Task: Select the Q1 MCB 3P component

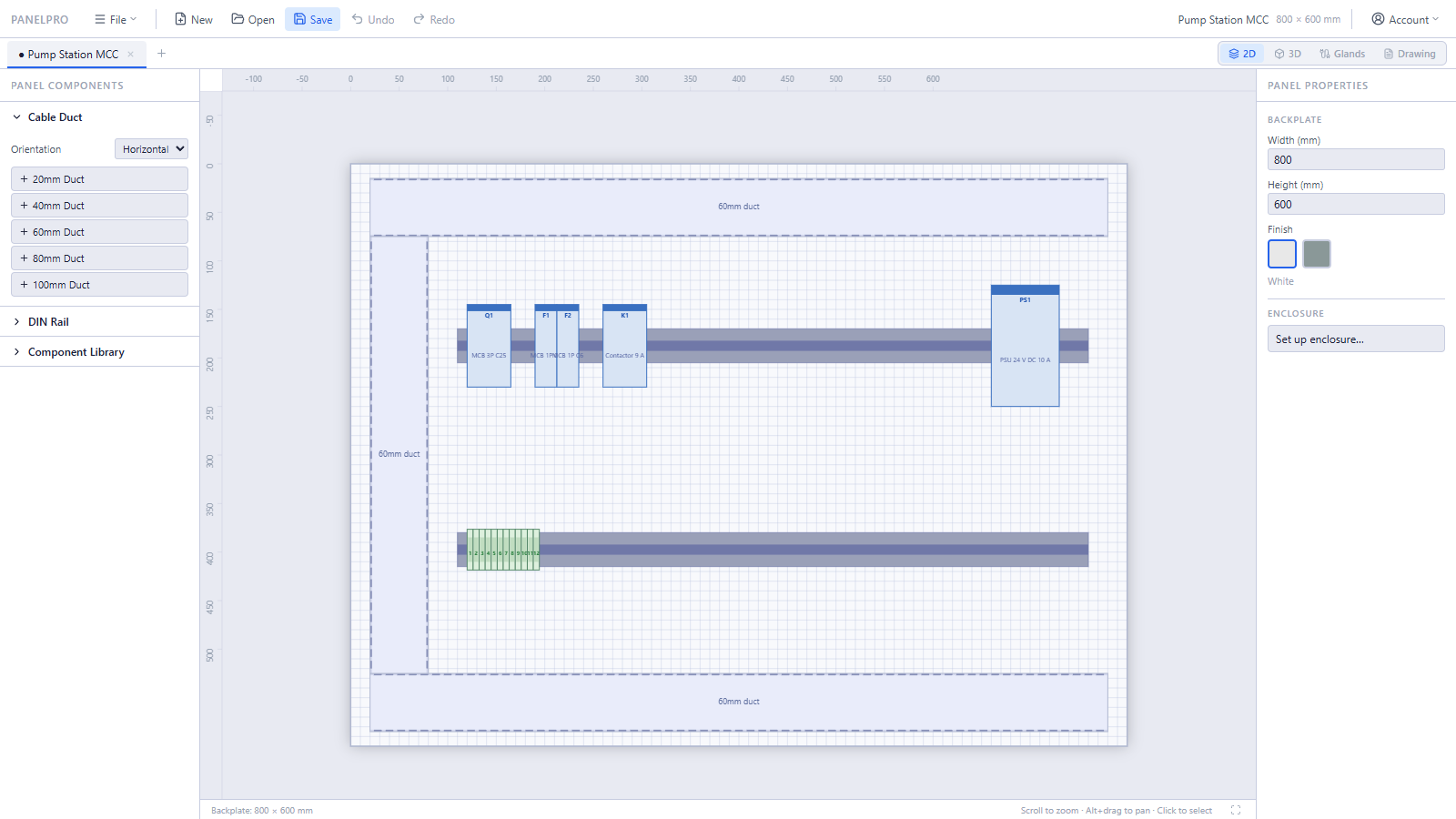Action: (x=489, y=346)
